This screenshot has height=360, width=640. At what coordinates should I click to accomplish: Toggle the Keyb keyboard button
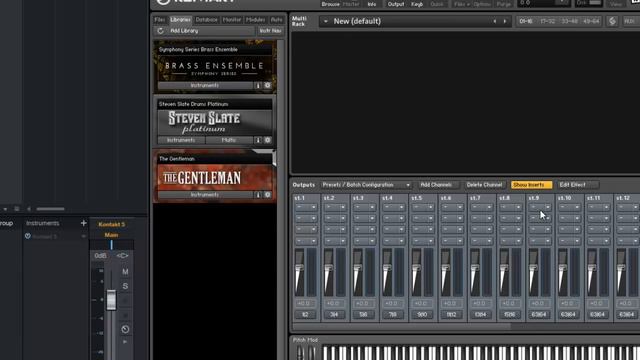coord(417,4)
